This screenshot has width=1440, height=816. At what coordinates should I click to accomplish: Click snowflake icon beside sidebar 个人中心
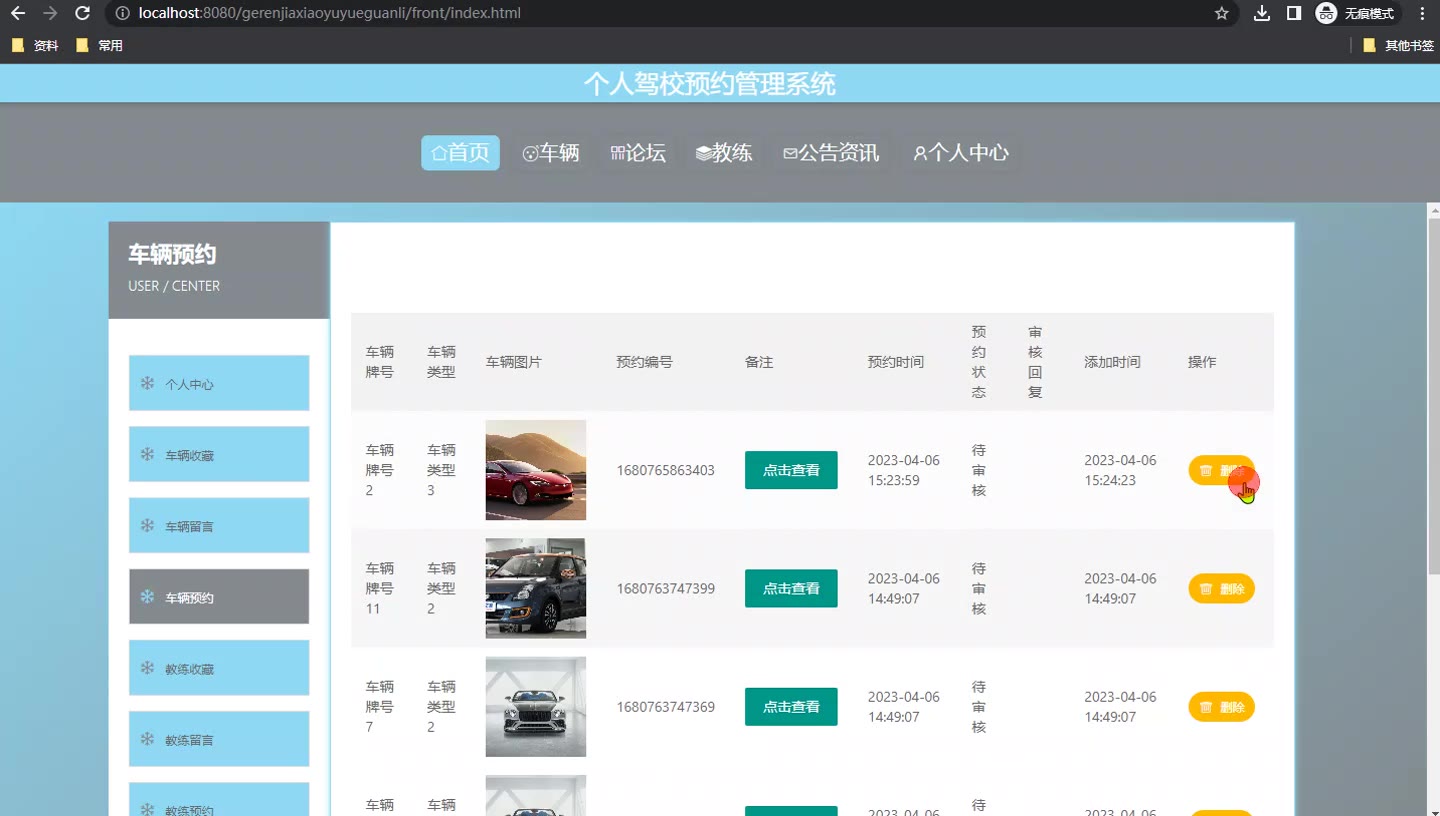tap(147, 383)
